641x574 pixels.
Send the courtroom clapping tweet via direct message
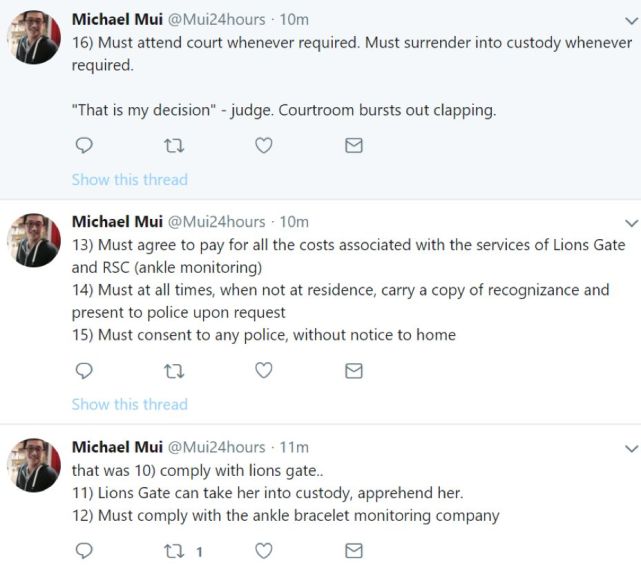pyautogui.click(x=353, y=146)
